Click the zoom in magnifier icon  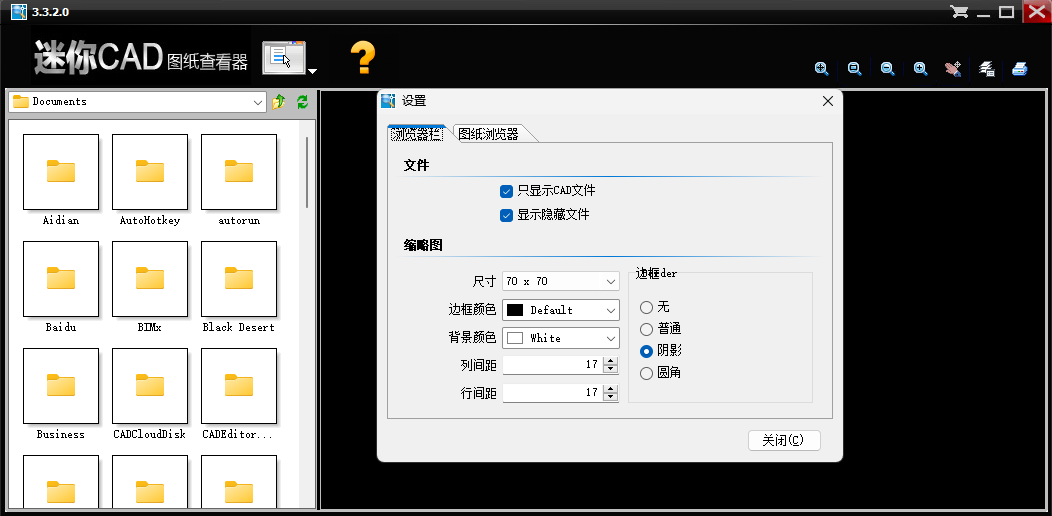coord(920,68)
